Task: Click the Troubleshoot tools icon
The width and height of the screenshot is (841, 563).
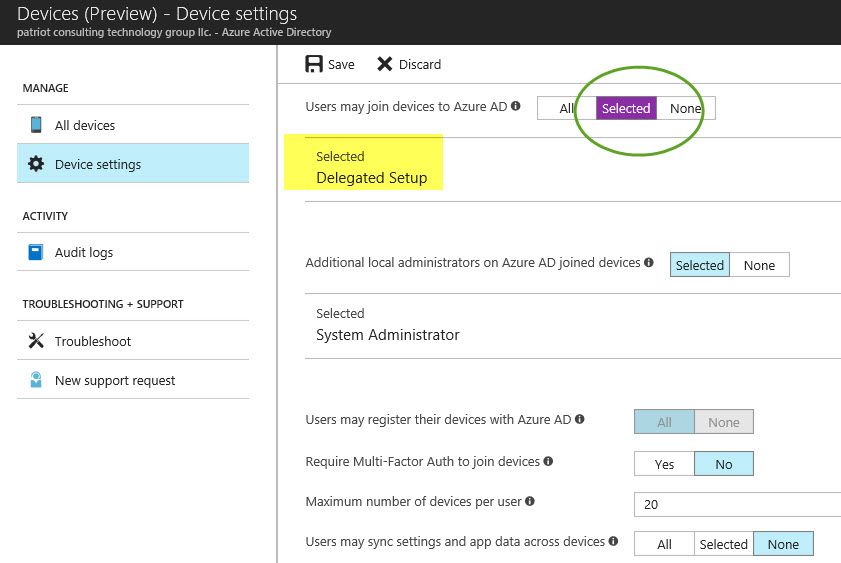Action: tap(36, 341)
